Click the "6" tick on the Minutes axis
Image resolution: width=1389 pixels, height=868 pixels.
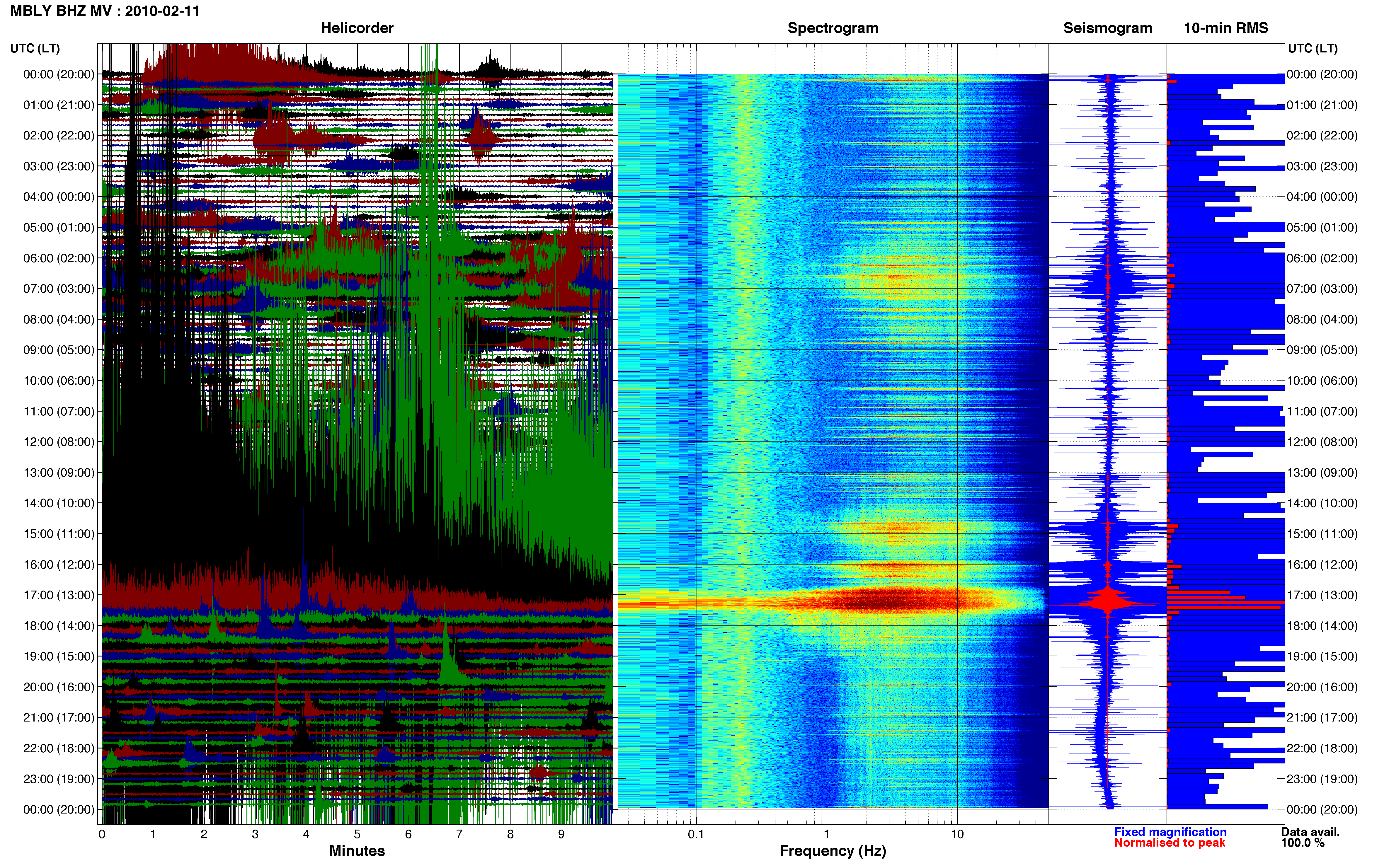(x=408, y=834)
